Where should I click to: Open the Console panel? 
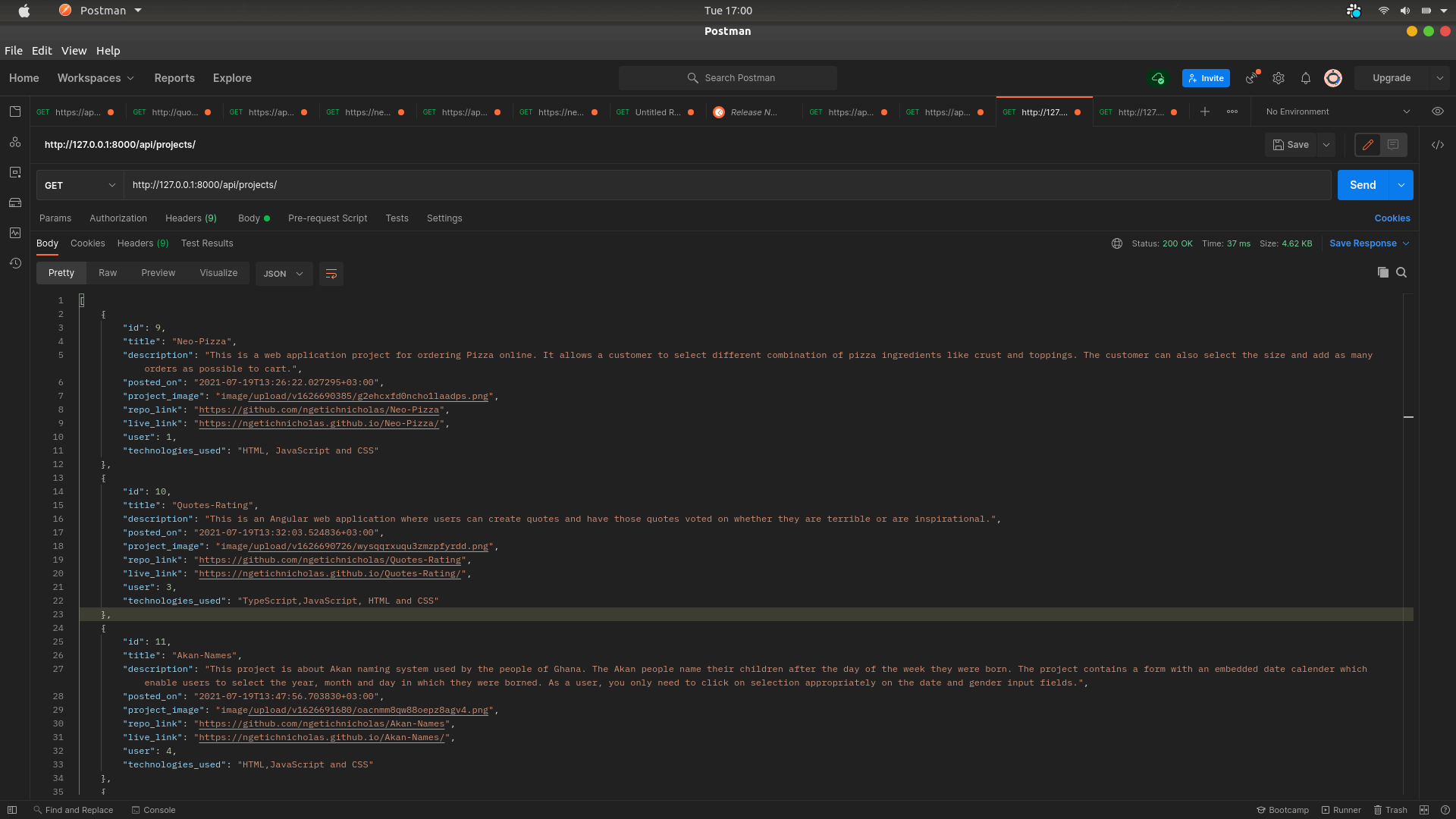tap(153, 810)
